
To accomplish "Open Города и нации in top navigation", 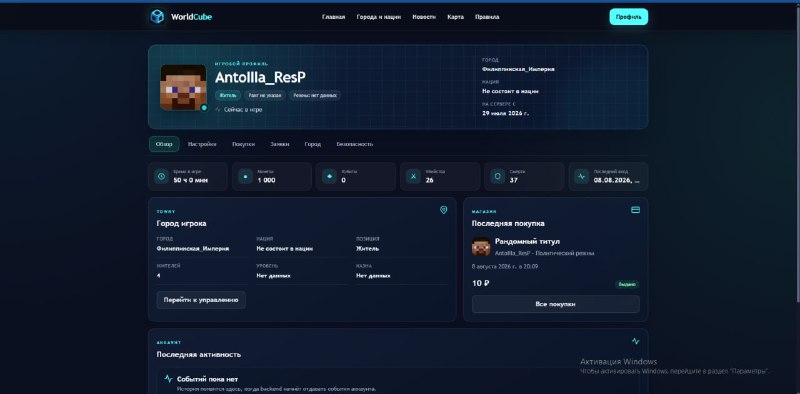I will [x=379, y=17].
